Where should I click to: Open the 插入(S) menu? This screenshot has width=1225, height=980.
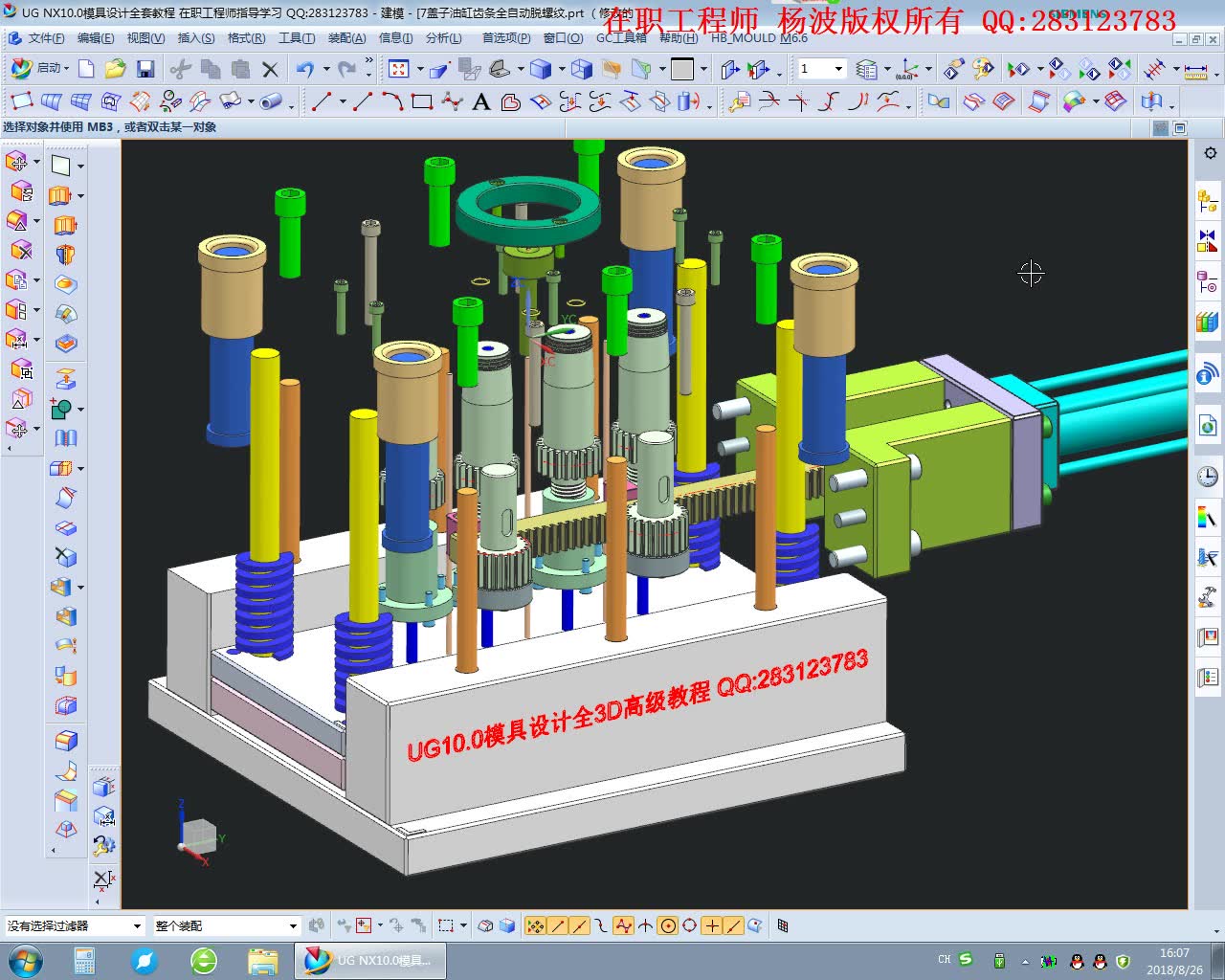196,38
